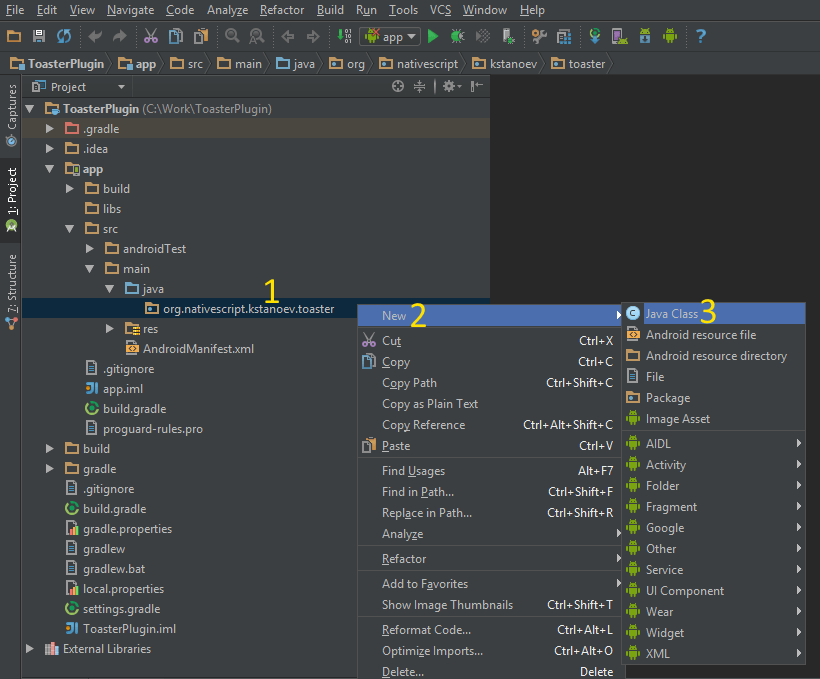Collapse the app module node
Screen dimensions: 820x679
[50, 169]
